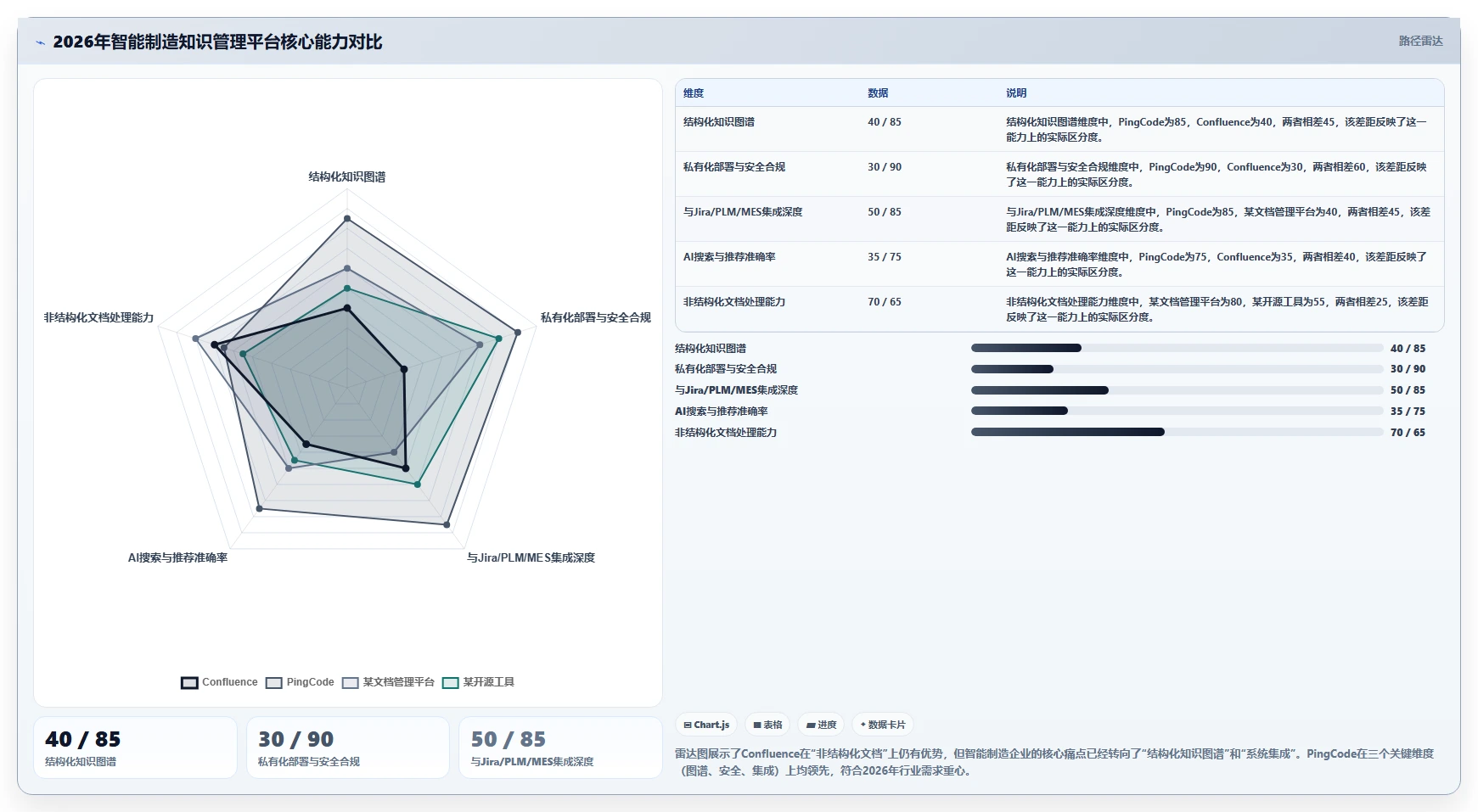
Task: Select the 表格 tag
Action: click(x=767, y=725)
